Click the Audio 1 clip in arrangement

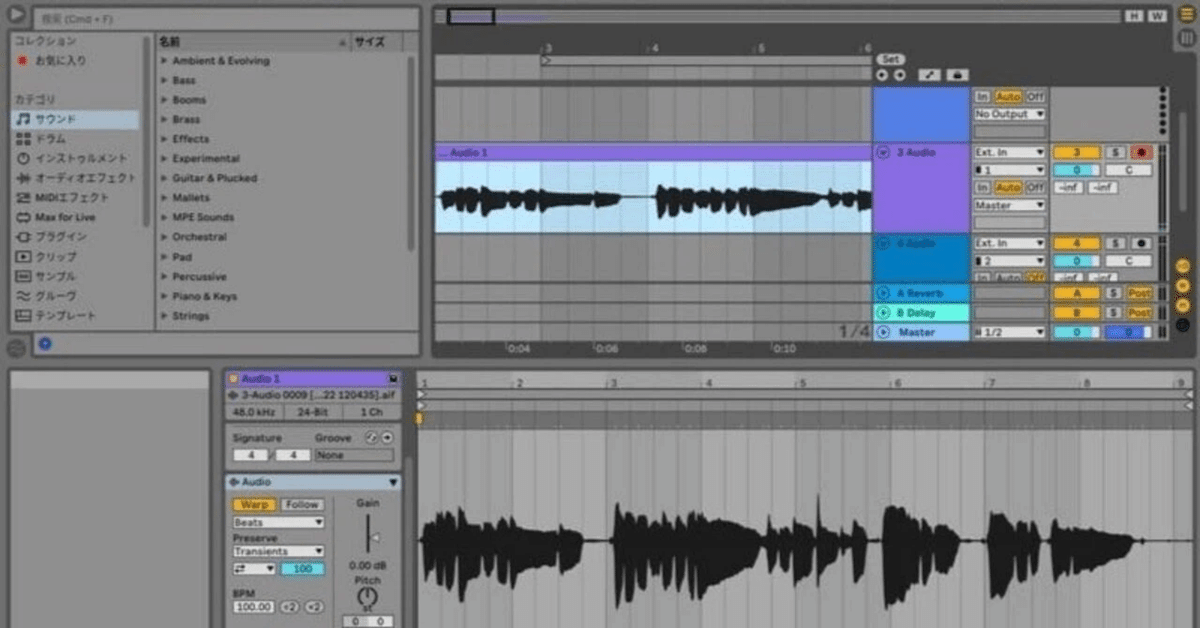[653, 190]
